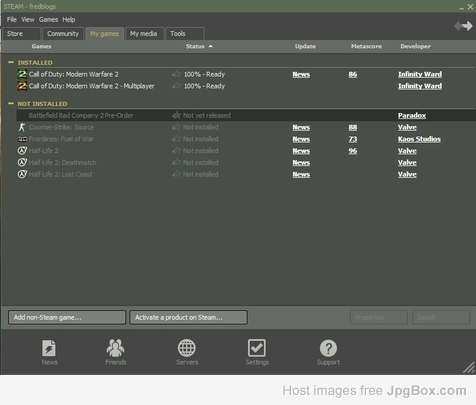Viewport: 476px width, 405px height.
Task: Sort by the Update column header
Action: 305,46
